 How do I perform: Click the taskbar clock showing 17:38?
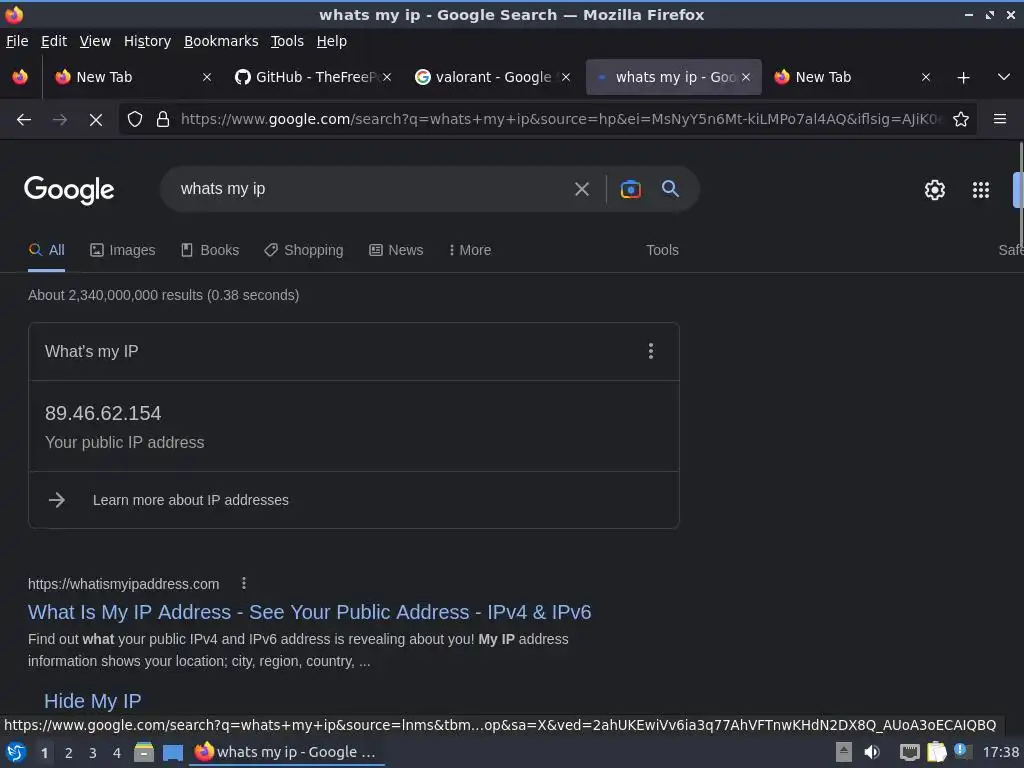point(1000,752)
